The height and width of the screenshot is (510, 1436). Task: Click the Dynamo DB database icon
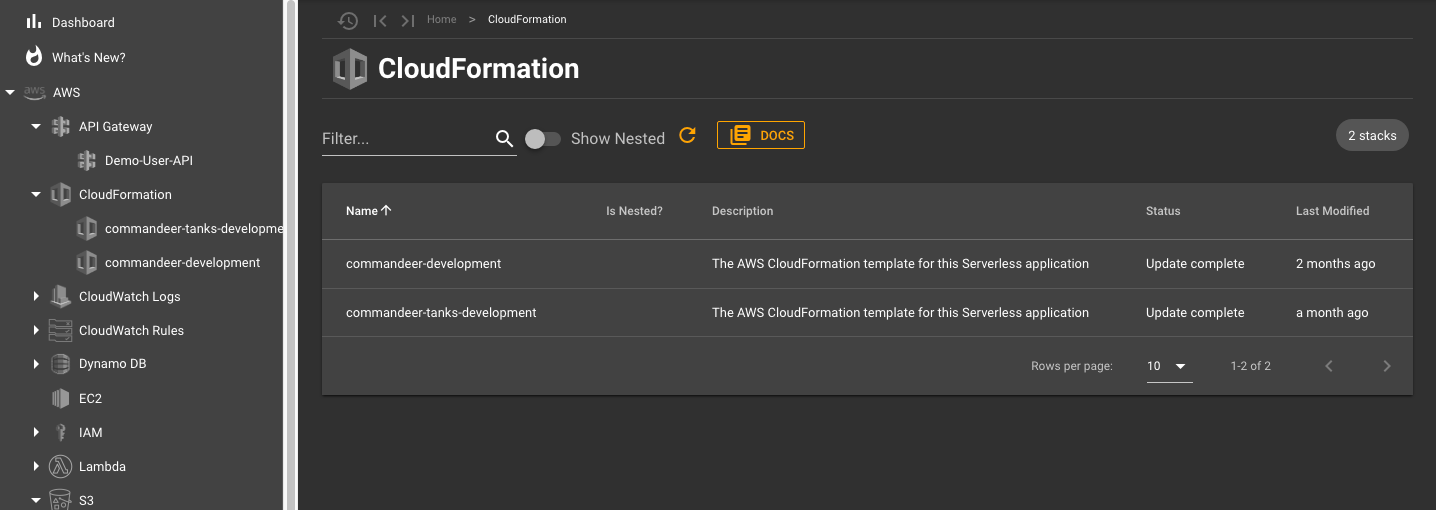click(x=61, y=364)
